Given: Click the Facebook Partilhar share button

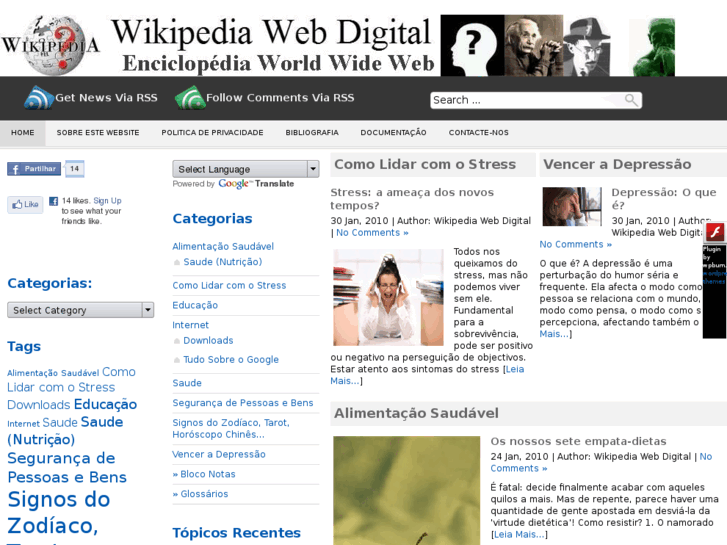Looking at the screenshot, I should click(34, 169).
